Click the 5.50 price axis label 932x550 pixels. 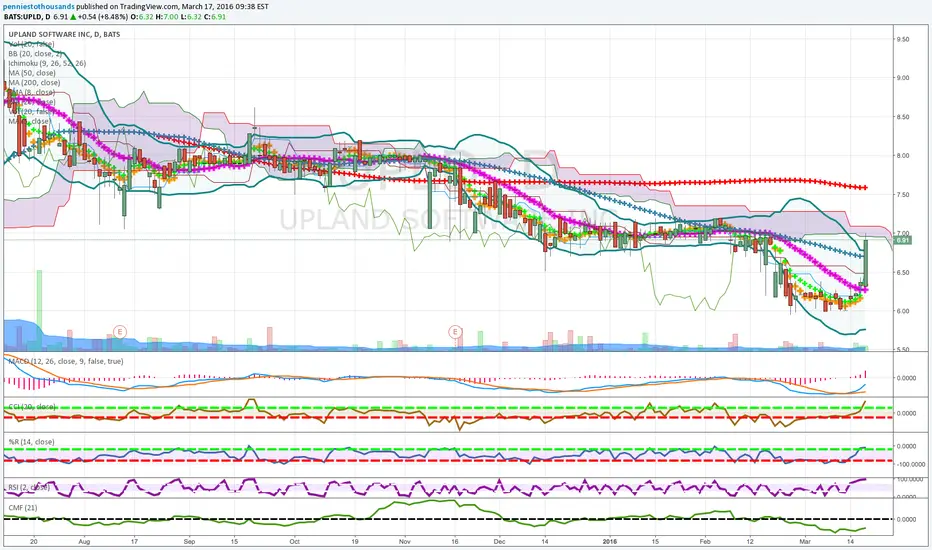tap(902, 350)
